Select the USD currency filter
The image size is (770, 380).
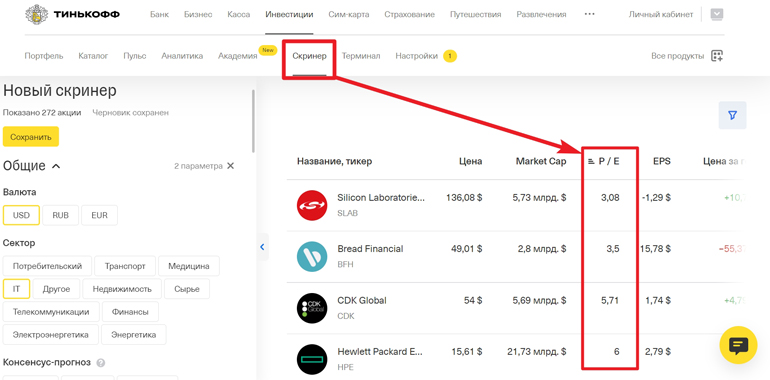[x=21, y=215]
